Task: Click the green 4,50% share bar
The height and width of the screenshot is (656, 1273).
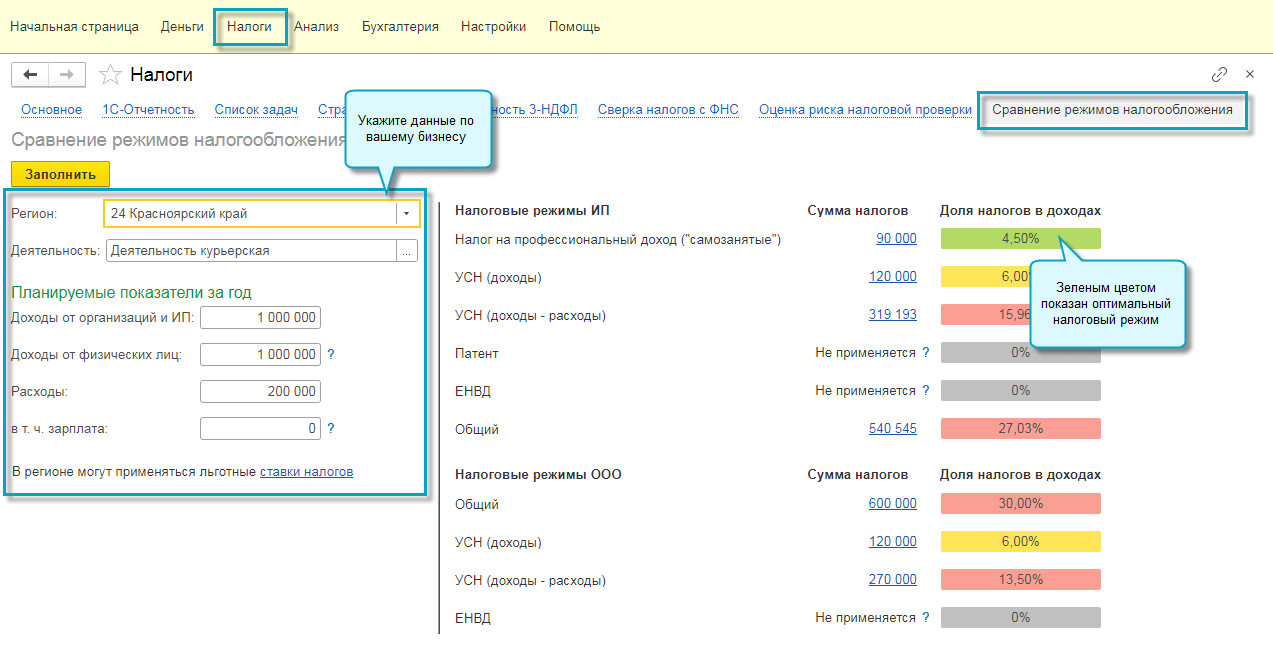Action: [1020, 239]
